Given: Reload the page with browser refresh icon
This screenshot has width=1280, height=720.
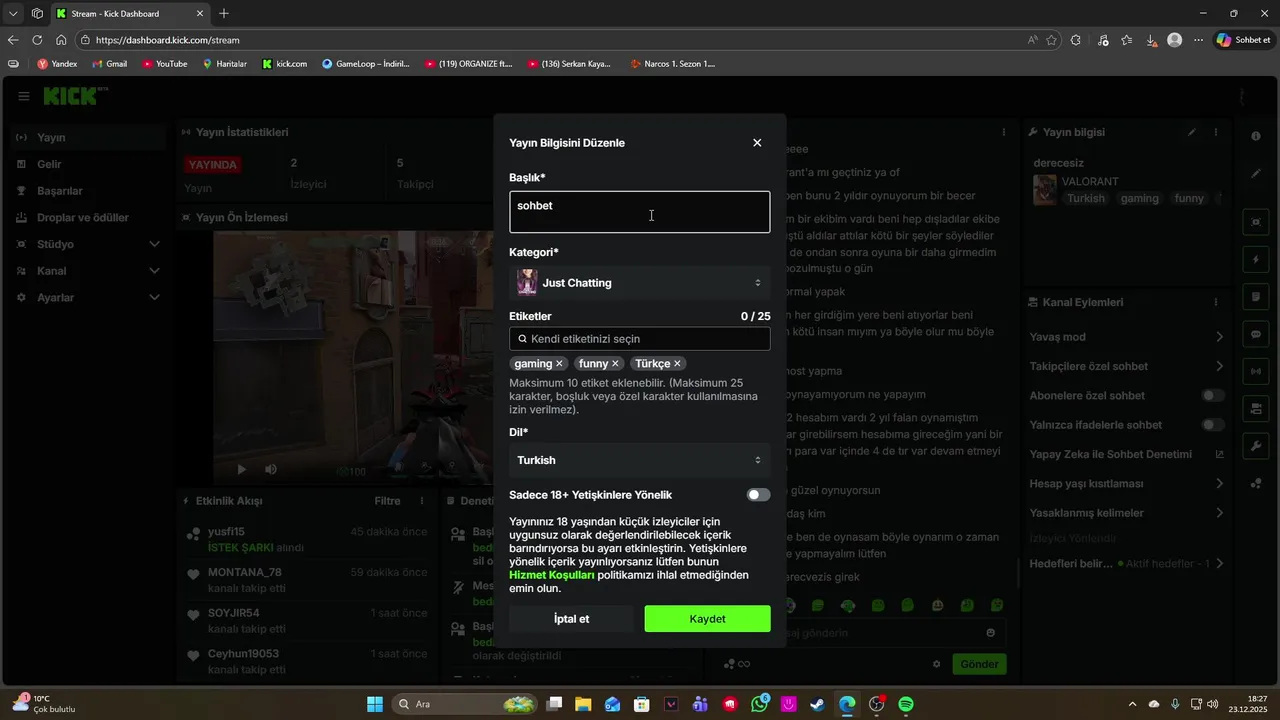Looking at the screenshot, I should [37, 40].
